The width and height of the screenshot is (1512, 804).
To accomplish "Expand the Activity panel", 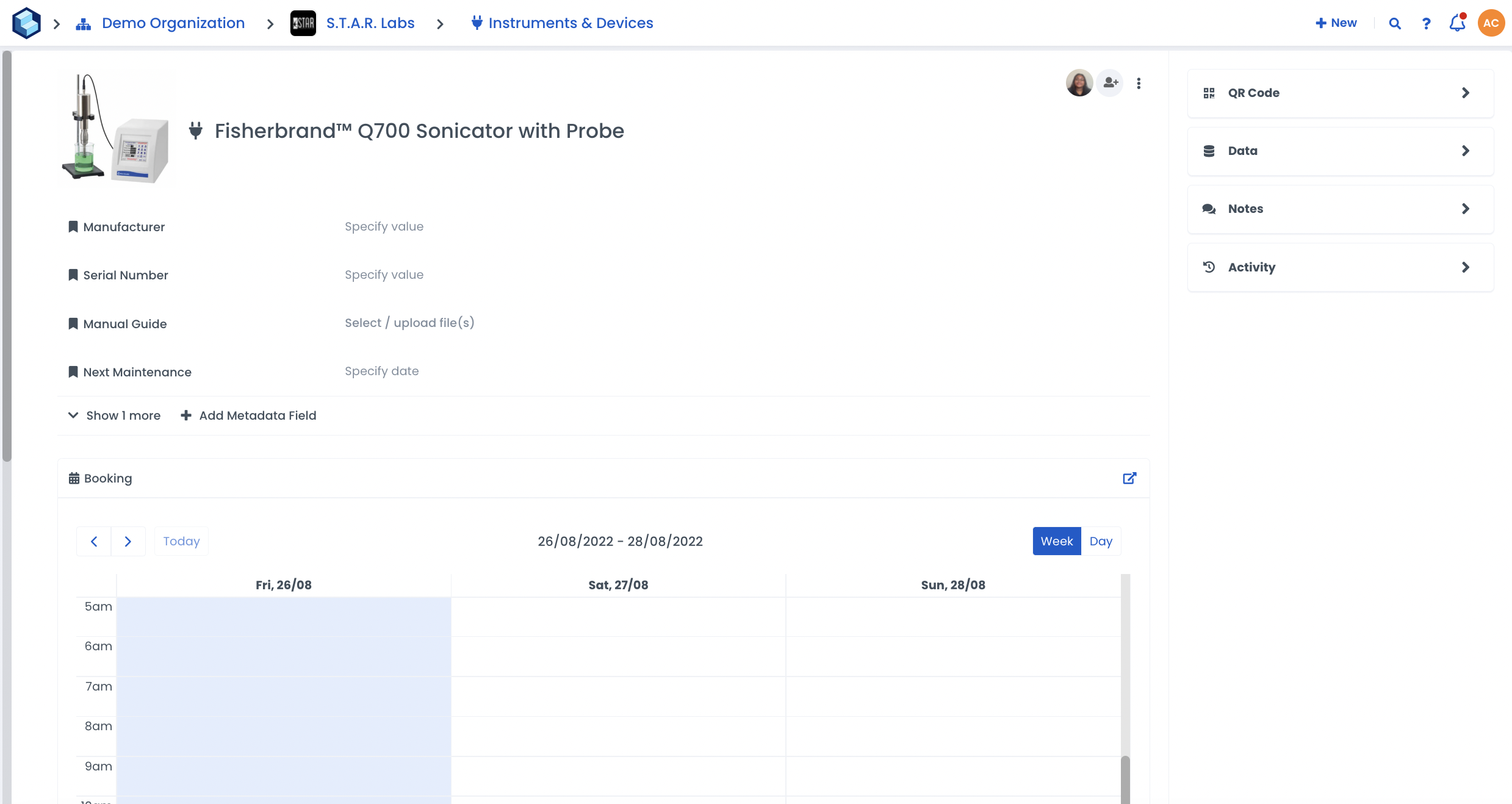I will (x=1340, y=267).
